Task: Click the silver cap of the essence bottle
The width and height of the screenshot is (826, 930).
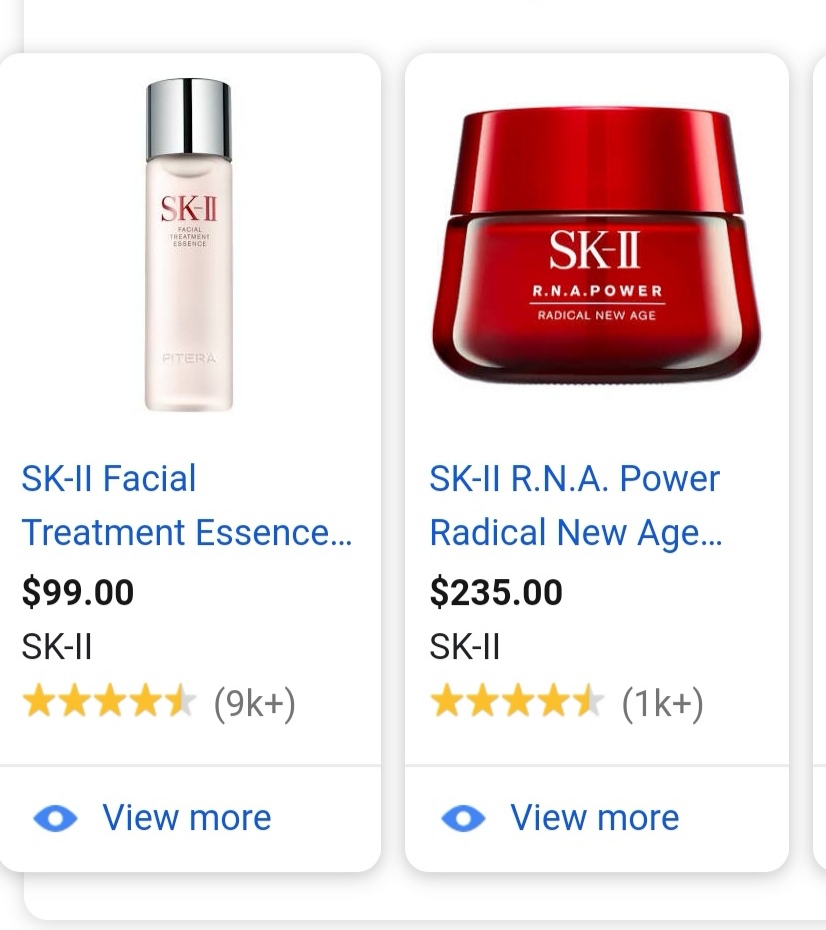Action: pos(188,119)
